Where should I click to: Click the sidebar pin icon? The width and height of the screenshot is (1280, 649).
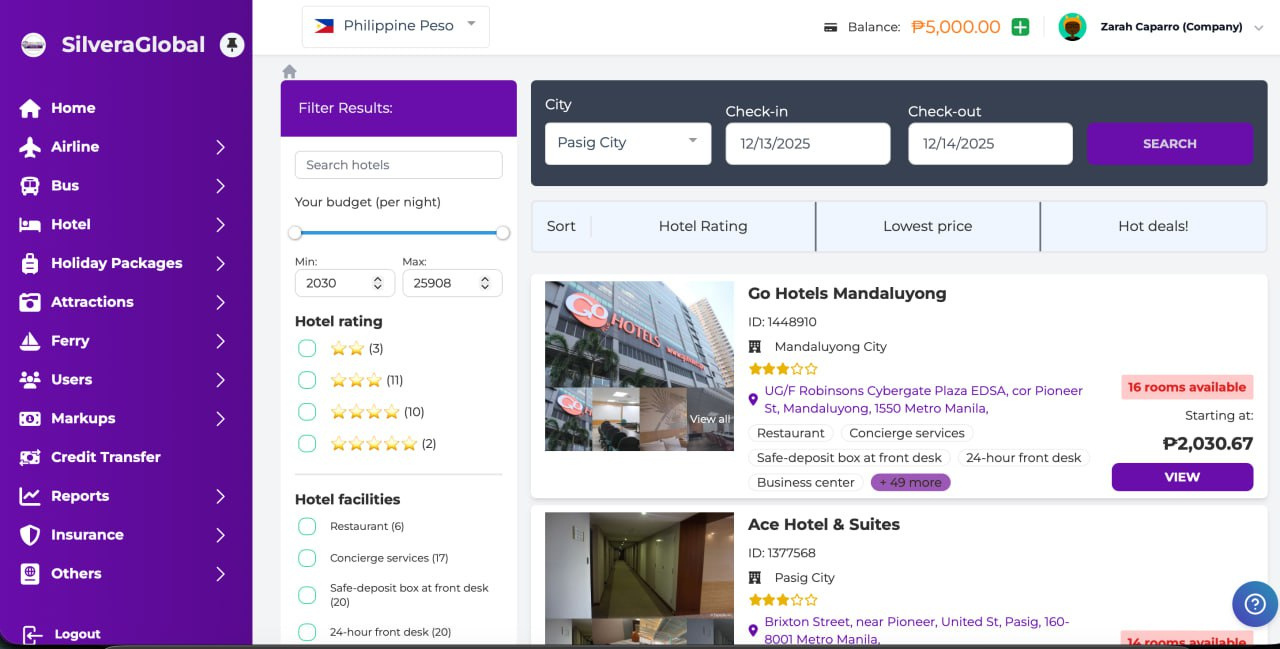coord(232,45)
